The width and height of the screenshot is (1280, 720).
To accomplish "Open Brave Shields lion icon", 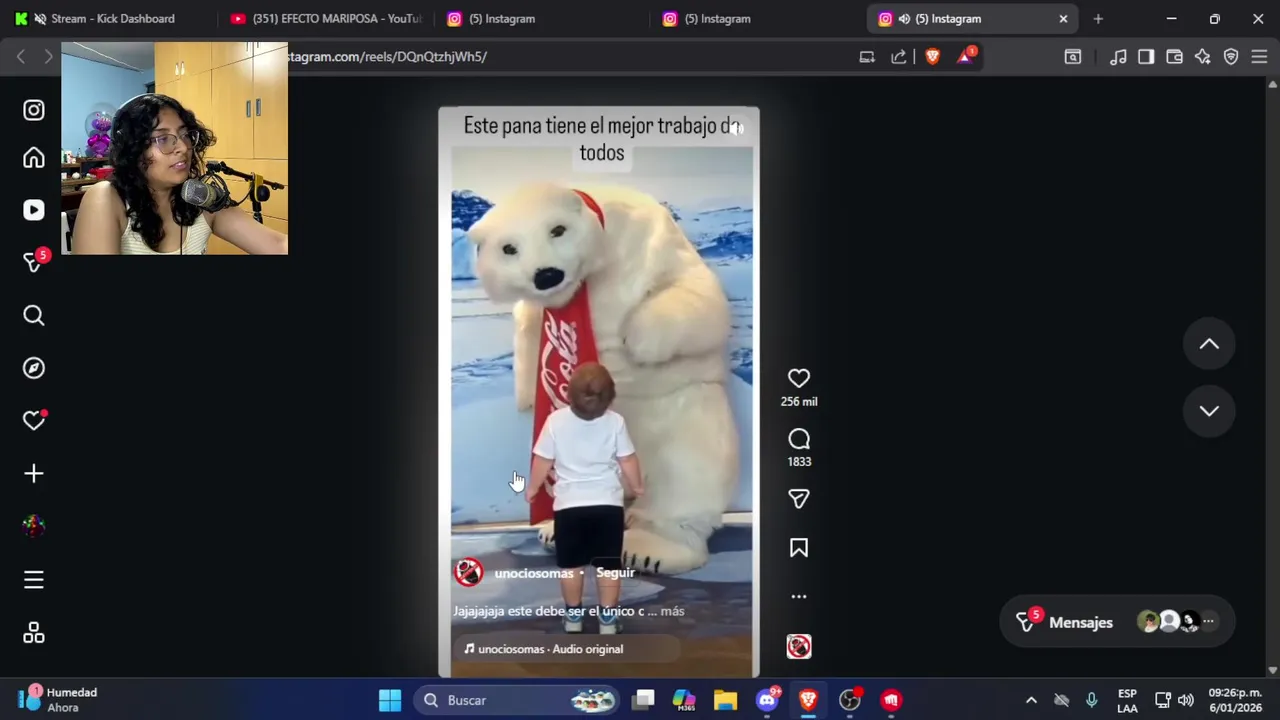I will point(933,57).
